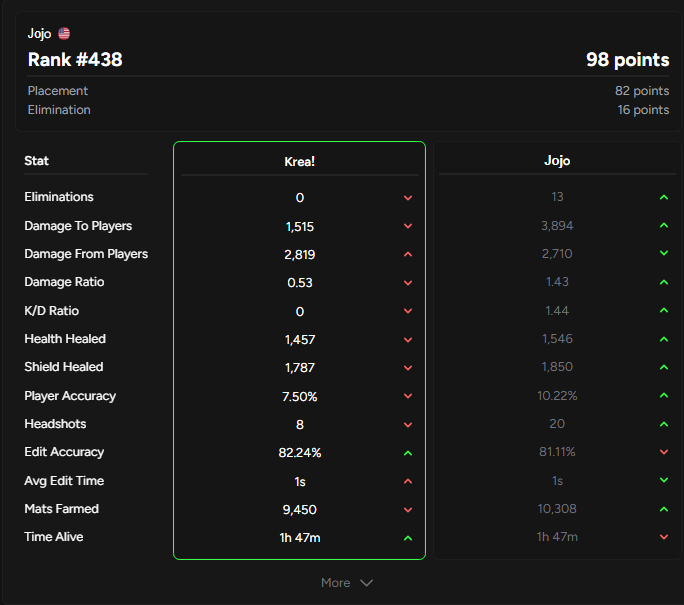Click the Avg Edit Time label
This screenshot has width=684, height=605.
click(64, 481)
